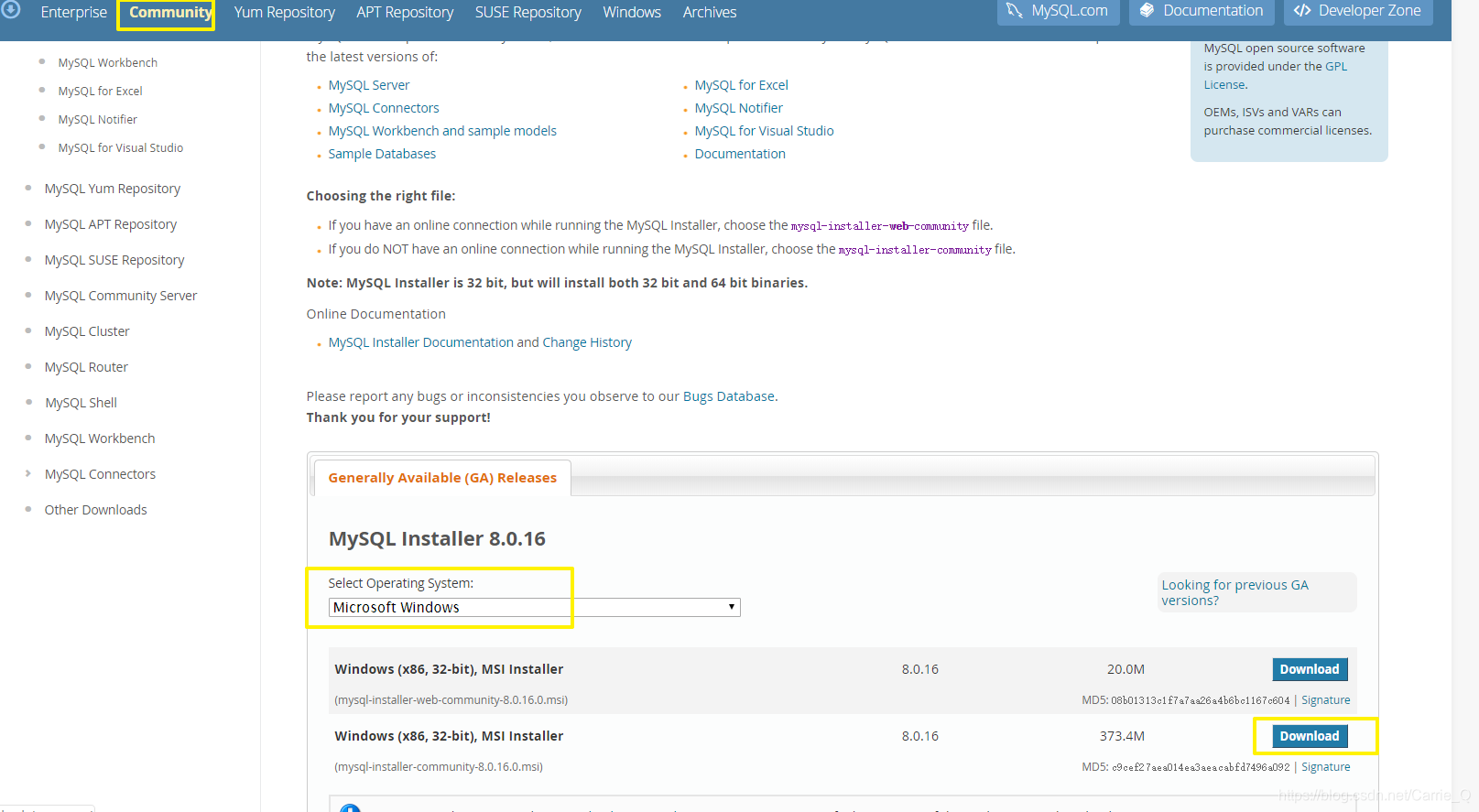The height and width of the screenshot is (812, 1479).
Task: Select MySQL Notifier in sidebar
Action: (x=97, y=119)
